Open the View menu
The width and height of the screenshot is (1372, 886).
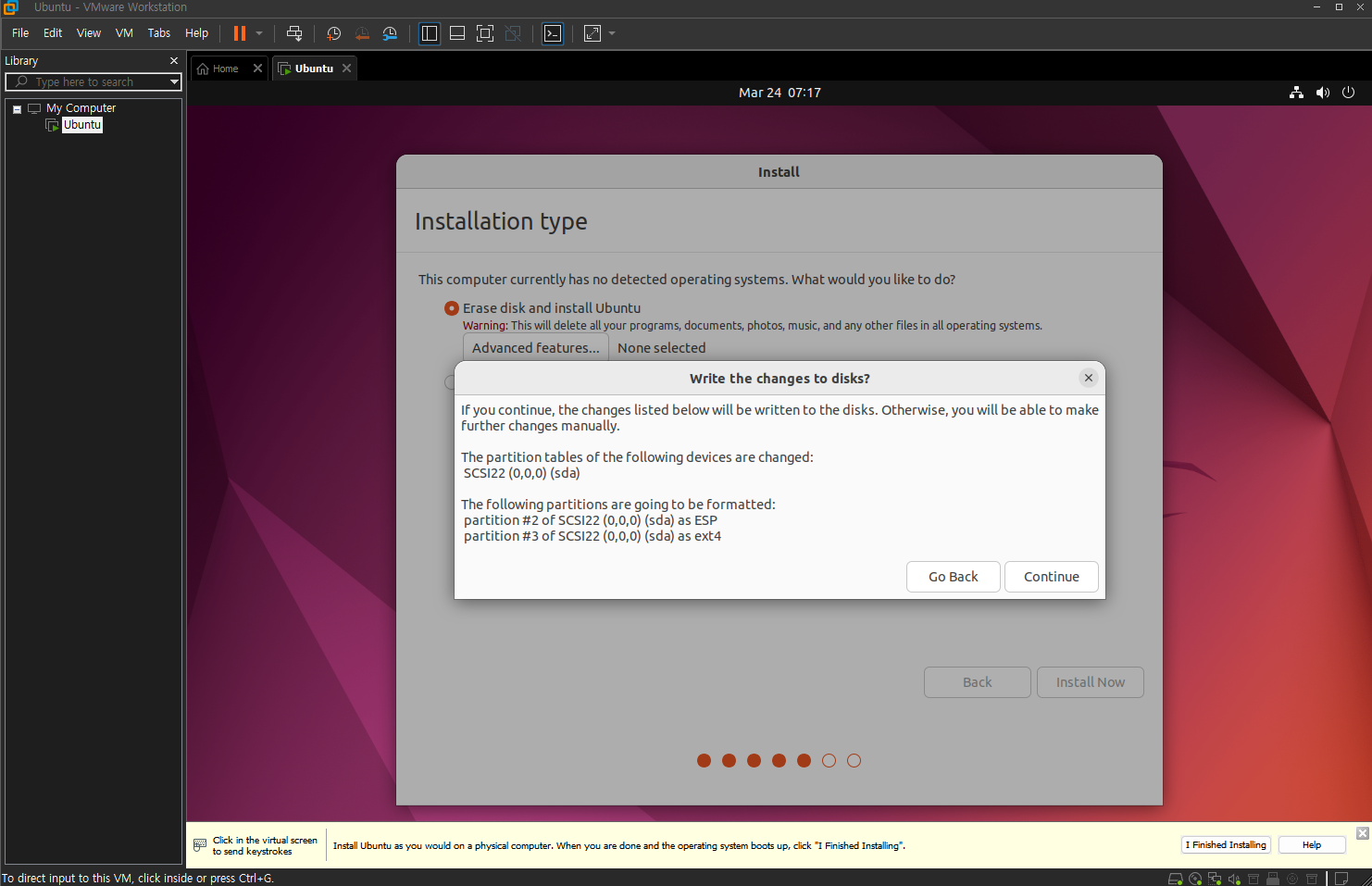tap(89, 32)
